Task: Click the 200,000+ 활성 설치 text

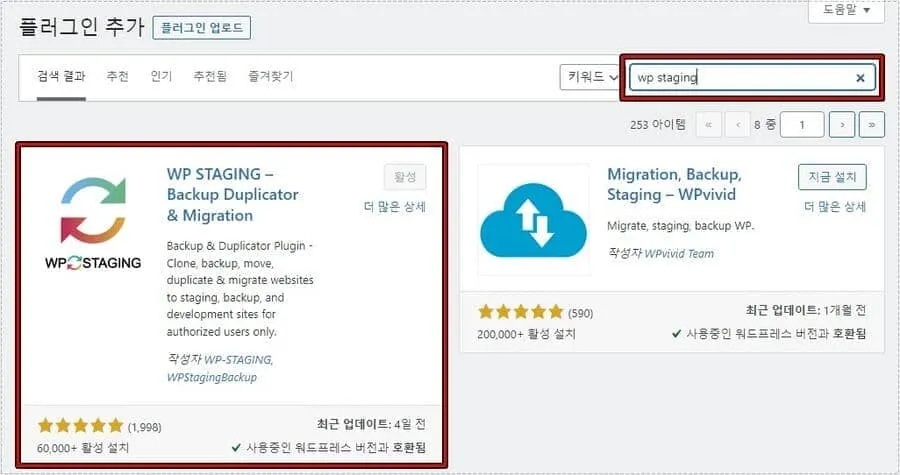Action: click(x=526, y=334)
